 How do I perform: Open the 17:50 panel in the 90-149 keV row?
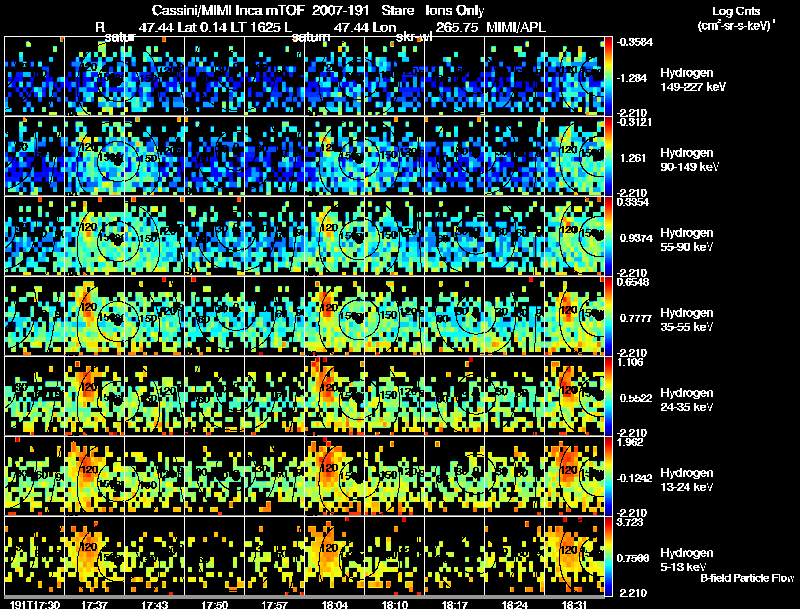214,156
